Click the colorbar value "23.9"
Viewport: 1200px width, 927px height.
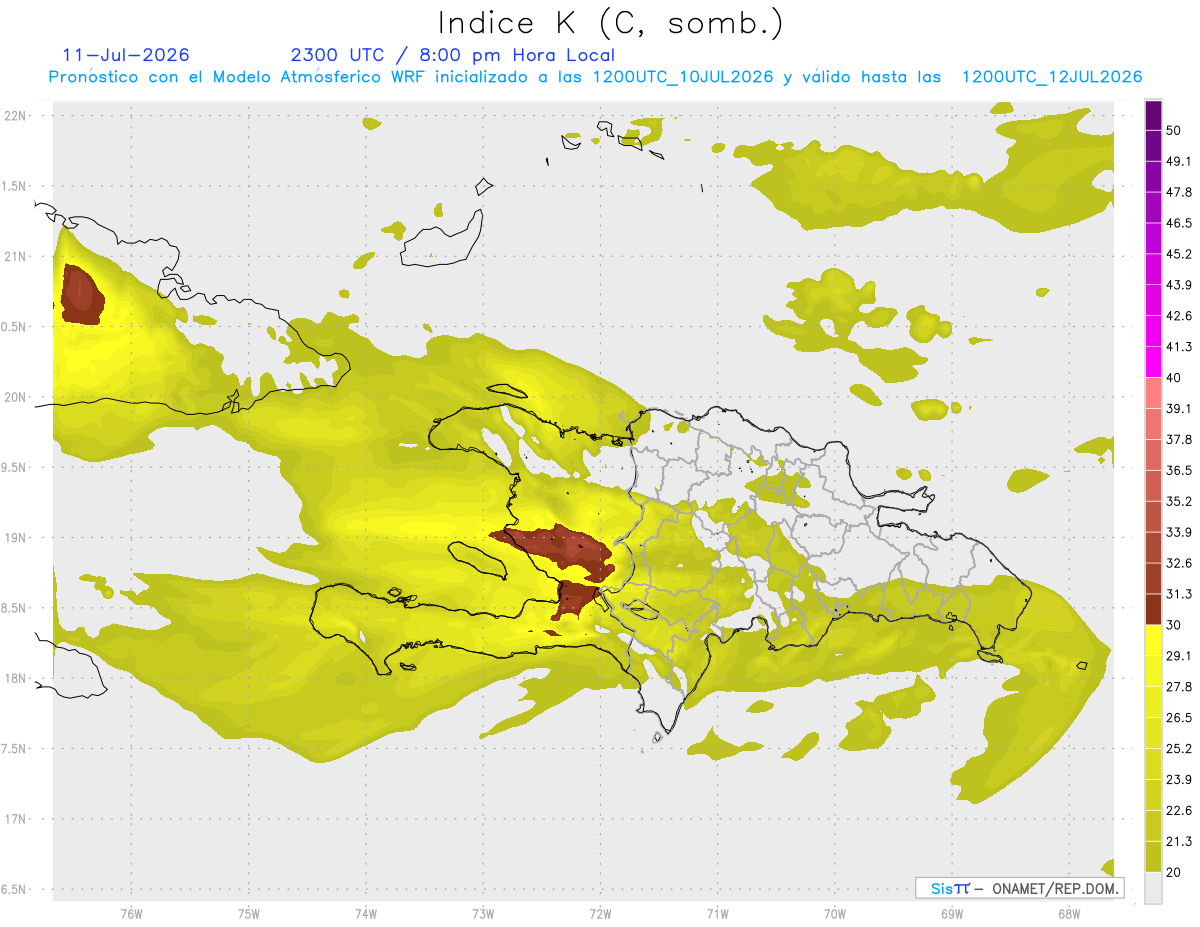click(x=1179, y=780)
